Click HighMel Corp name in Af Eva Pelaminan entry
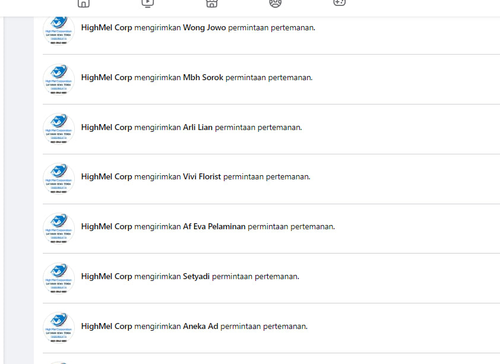This screenshot has width=500, height=364. (x=107, y=227)
